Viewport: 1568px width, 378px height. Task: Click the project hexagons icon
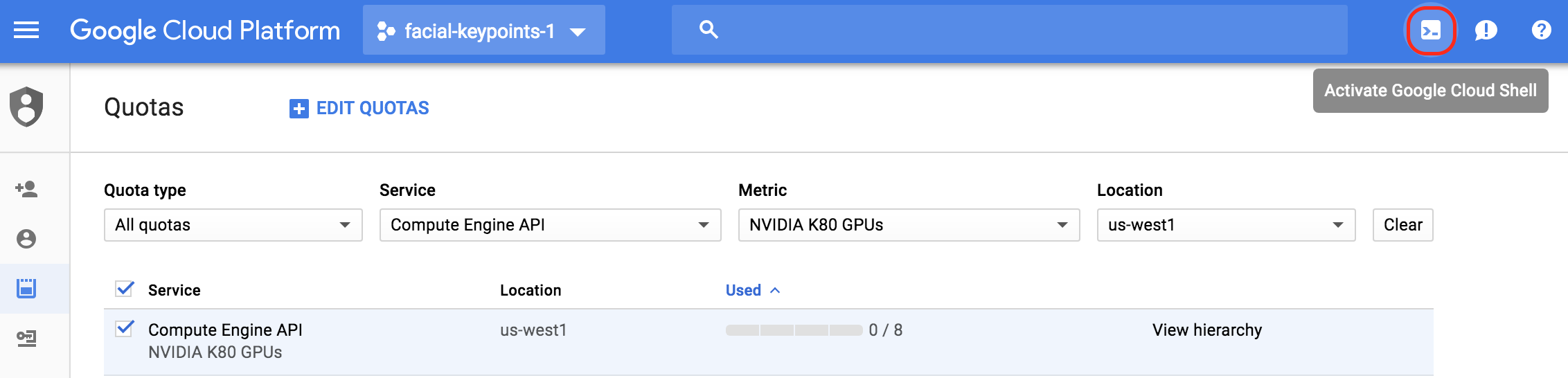point(386,31)
